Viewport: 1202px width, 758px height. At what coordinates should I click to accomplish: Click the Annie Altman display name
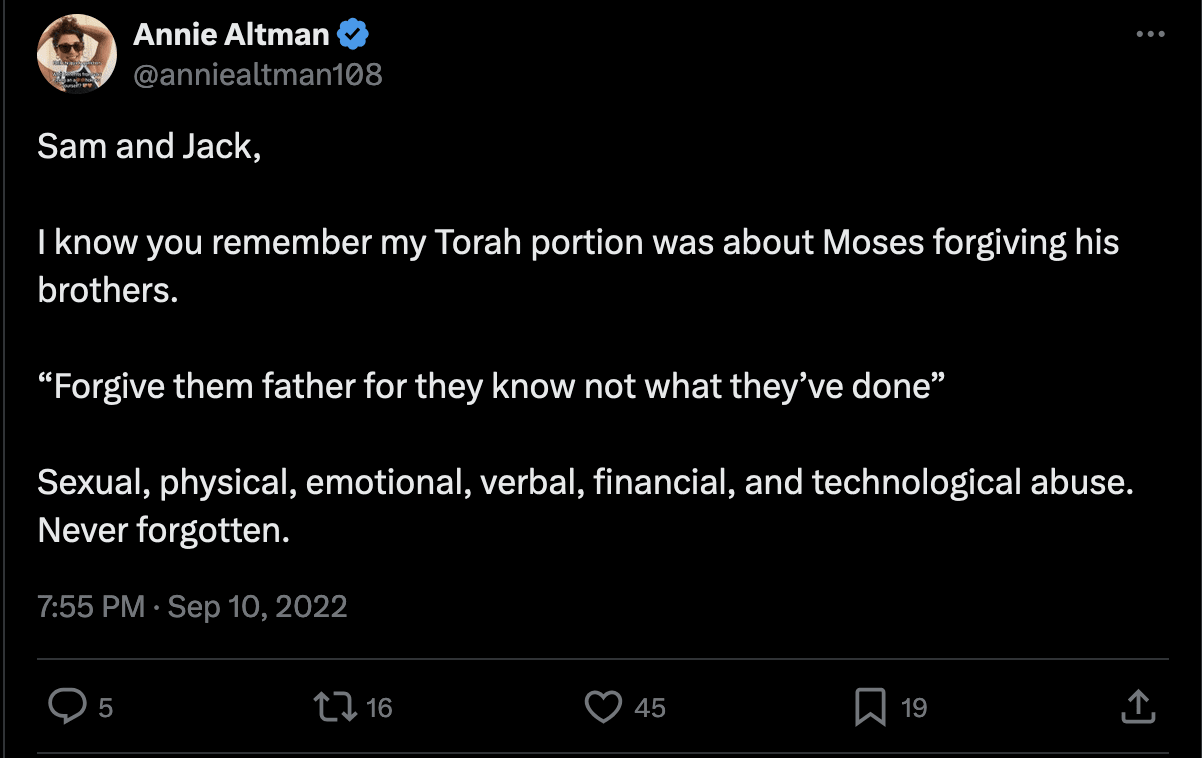tap(231, 35)
